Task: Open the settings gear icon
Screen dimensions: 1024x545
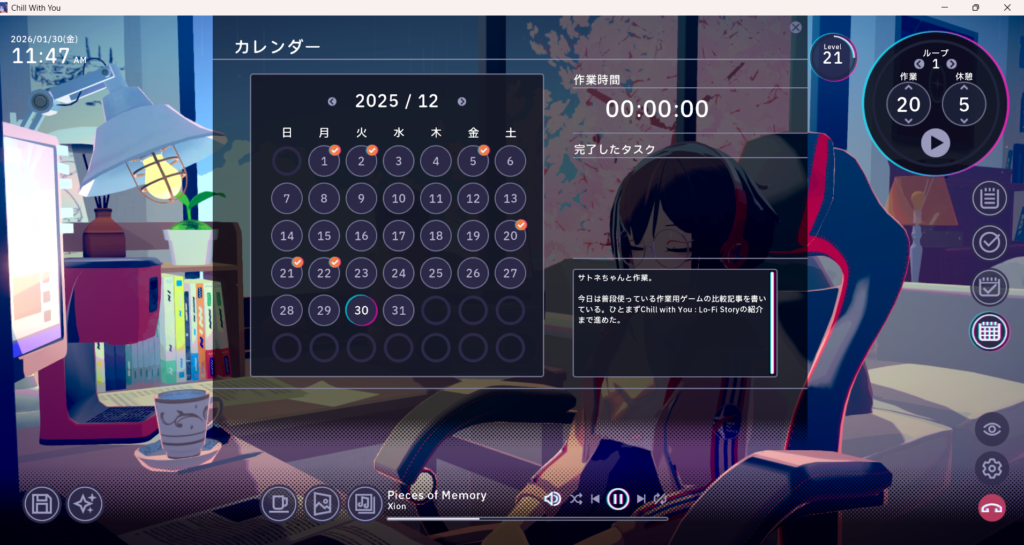Action: coord(991,467)
